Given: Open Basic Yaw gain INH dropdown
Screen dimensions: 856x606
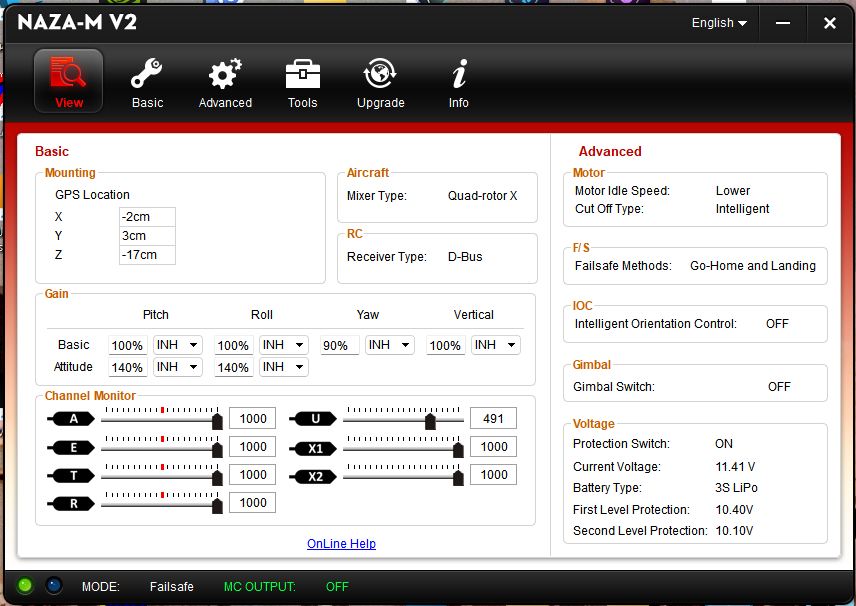Looking at the screenshot, I should point(389,345).
